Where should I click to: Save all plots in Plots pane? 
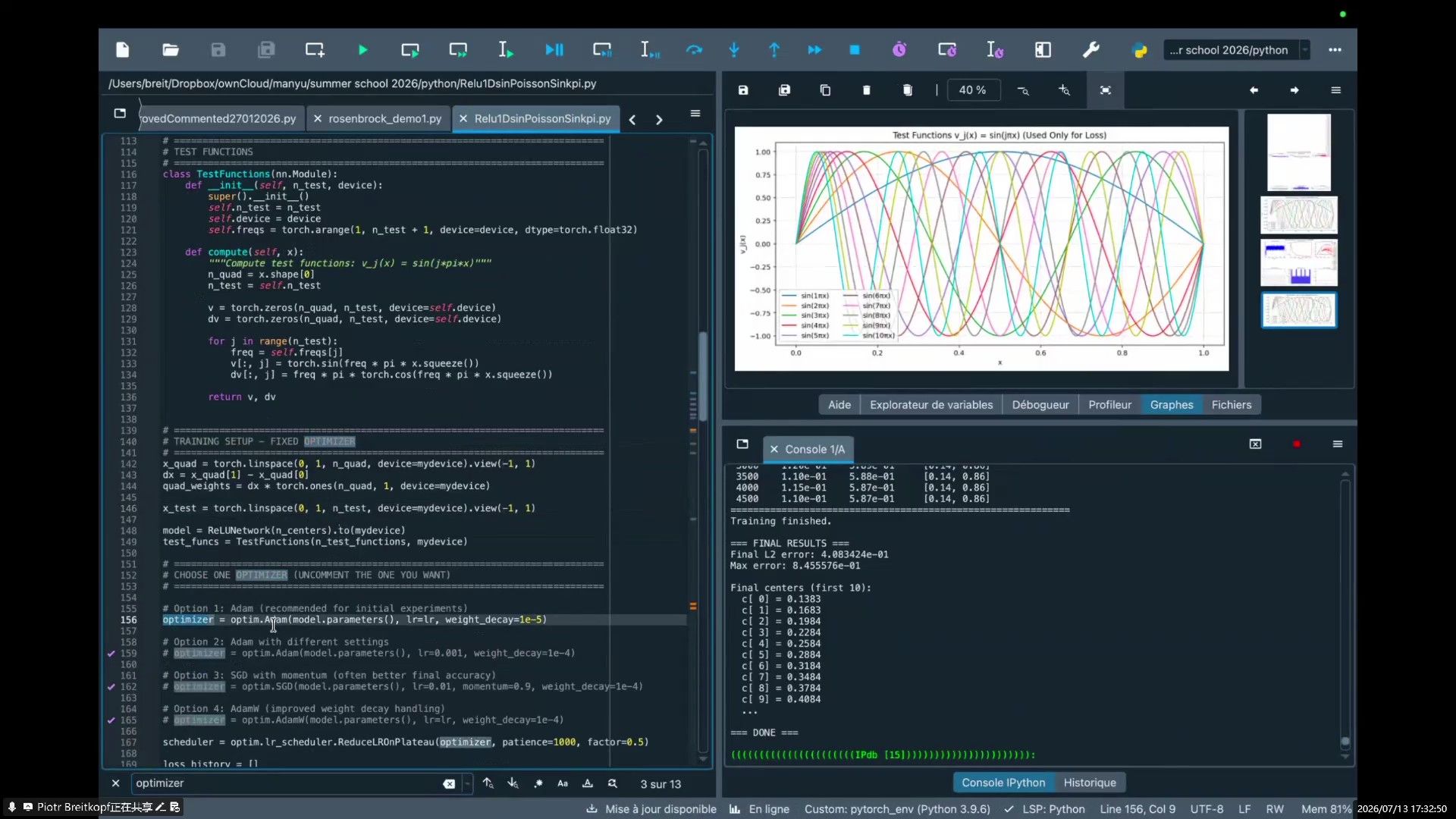(x=785, y=90)
